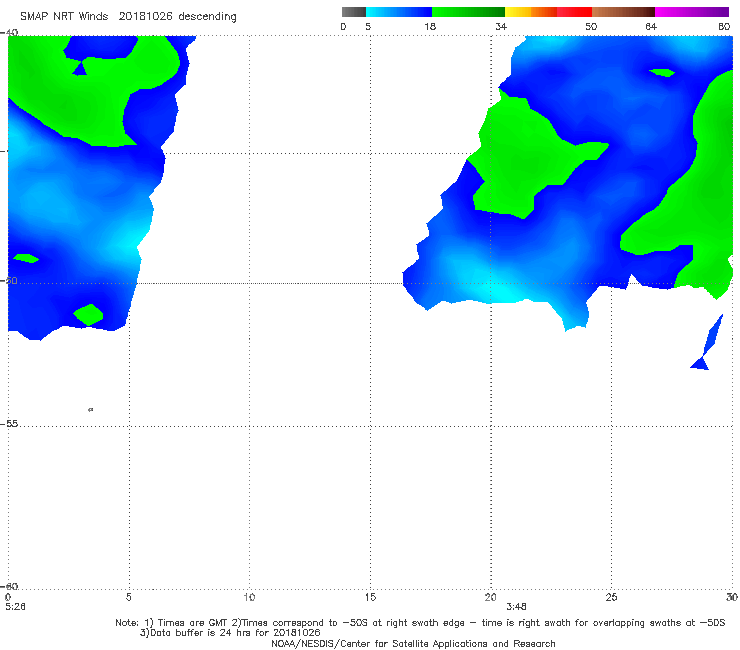Click the colorbar label '18'
The height and width of the screenshot is (650, 740).
[x=430, y=27]
